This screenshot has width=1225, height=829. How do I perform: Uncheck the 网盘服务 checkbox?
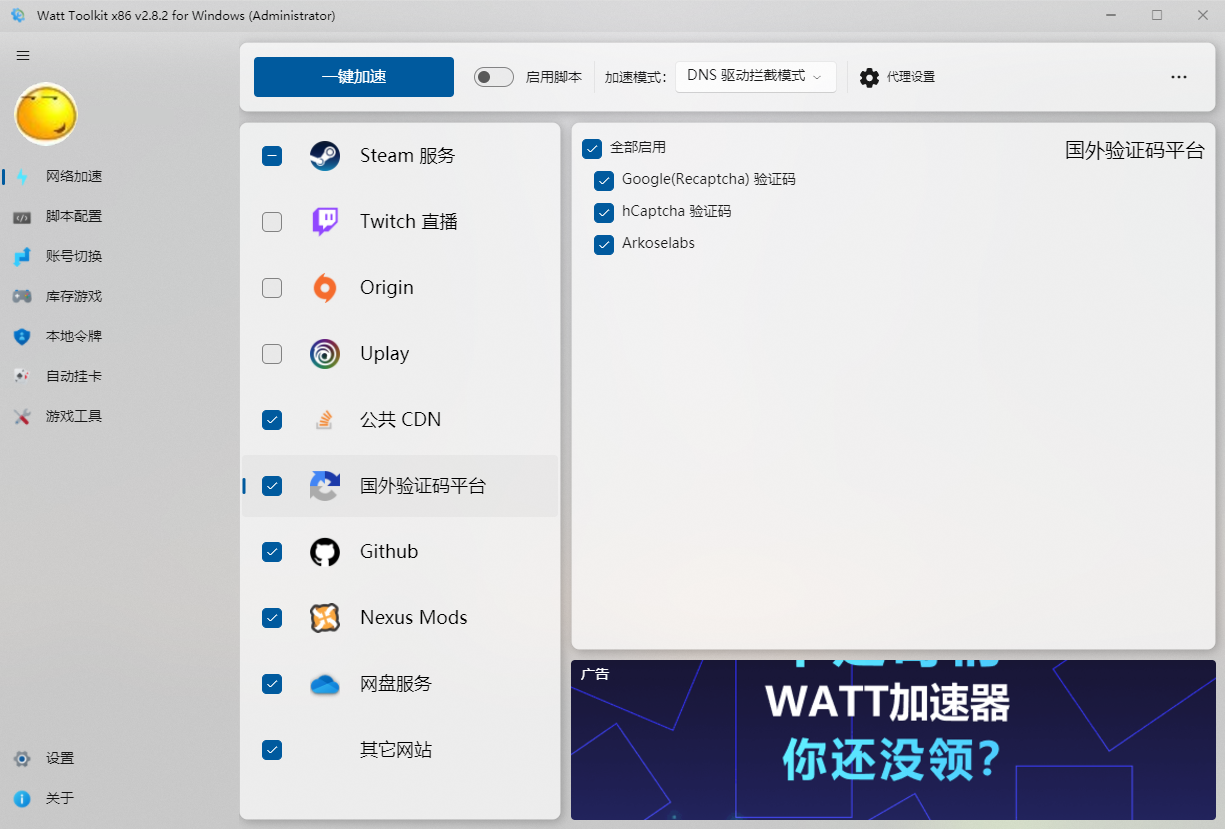tap(272, 684)
